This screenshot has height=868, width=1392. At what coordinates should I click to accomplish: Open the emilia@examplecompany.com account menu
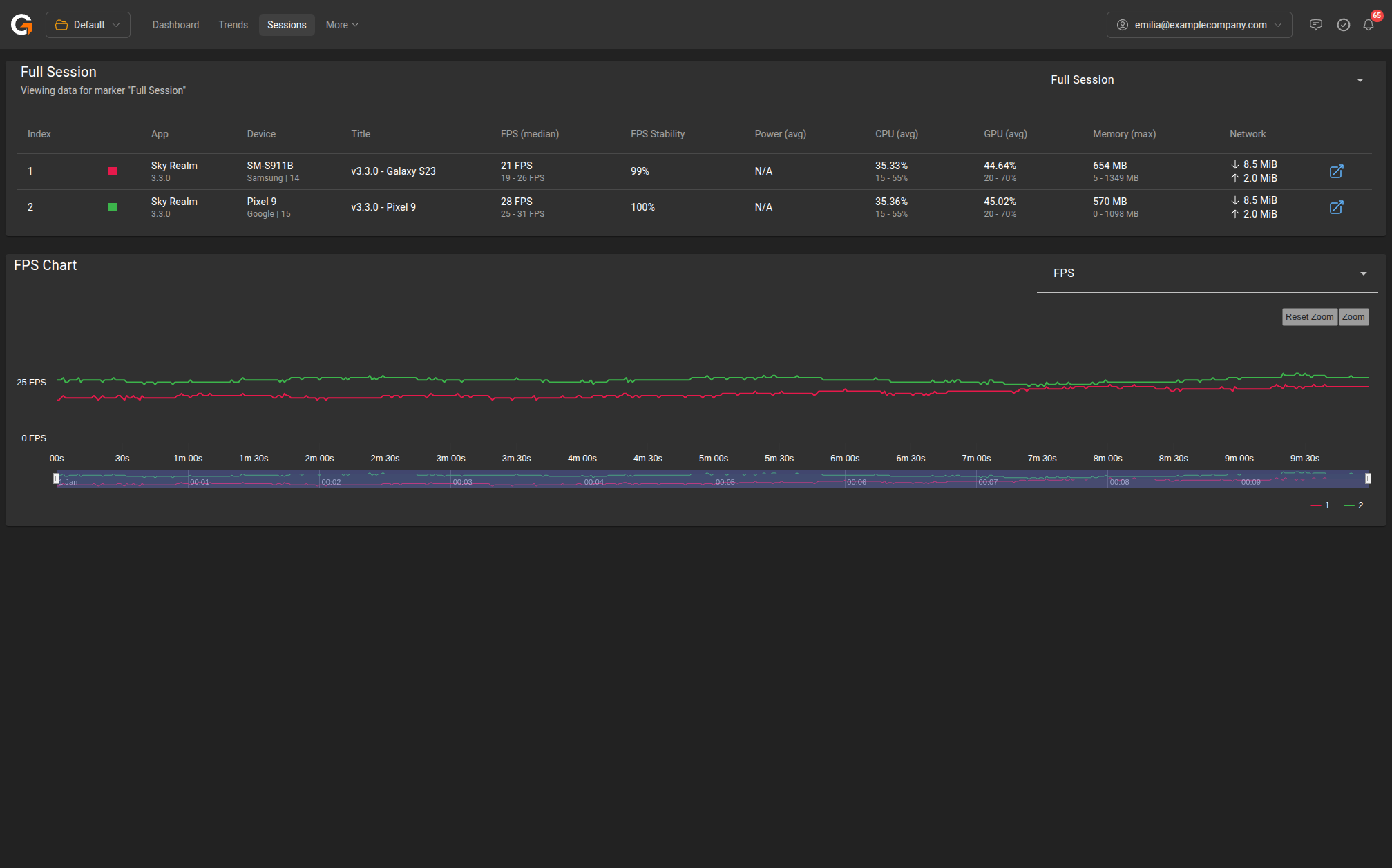pos(1199,25)
